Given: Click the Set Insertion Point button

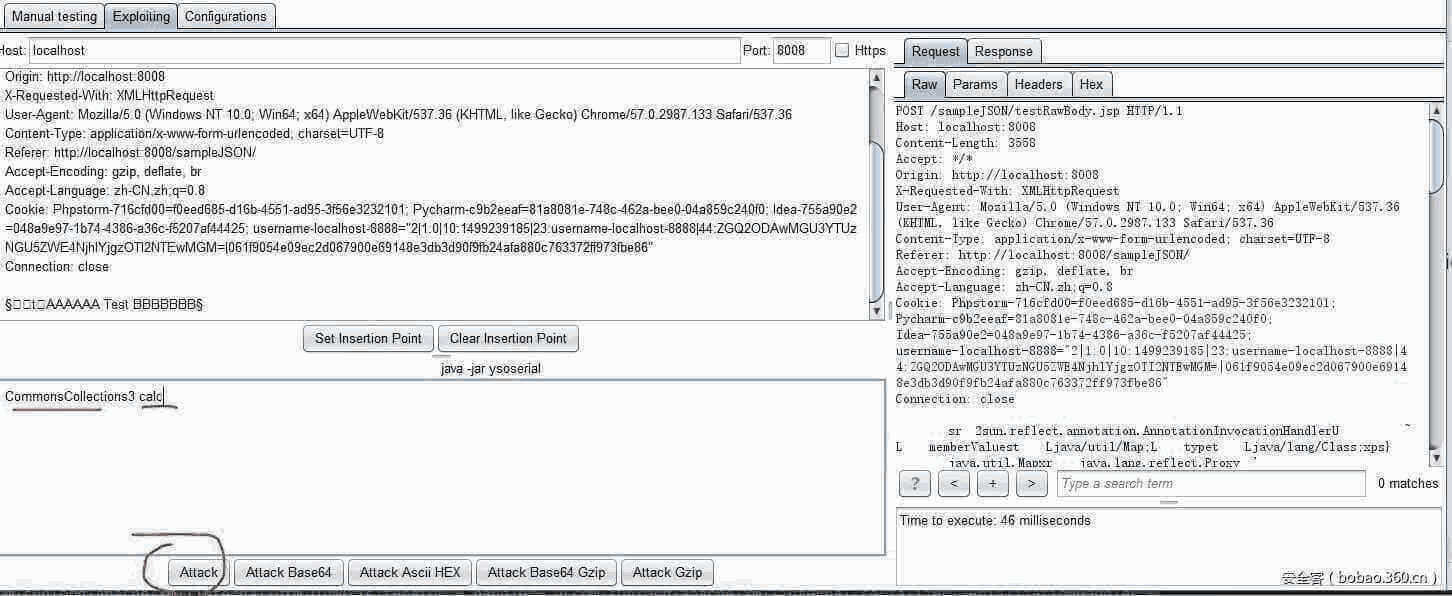Looking at the screenshot, I should [368, 338].
